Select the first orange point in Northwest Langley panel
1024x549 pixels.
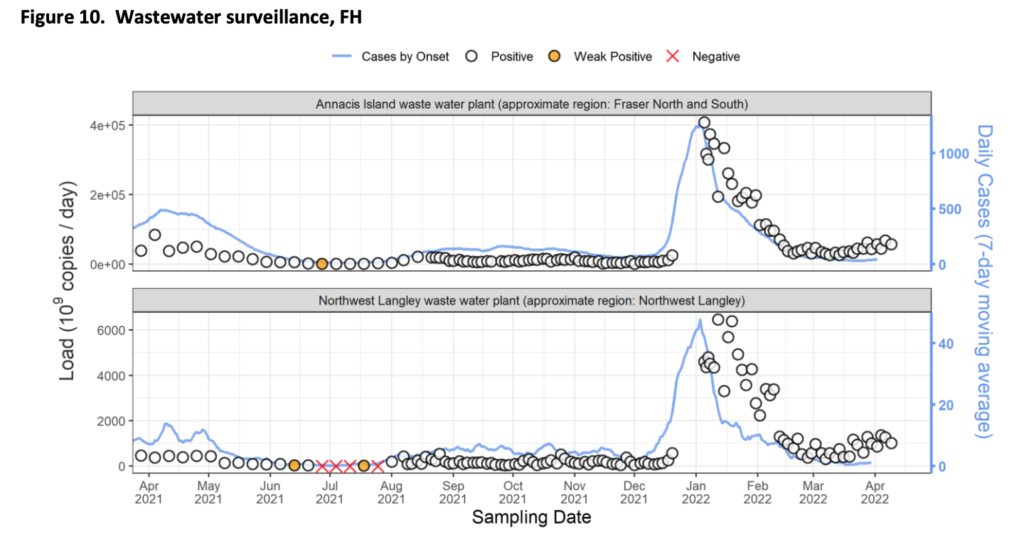(x=294, y=465)
